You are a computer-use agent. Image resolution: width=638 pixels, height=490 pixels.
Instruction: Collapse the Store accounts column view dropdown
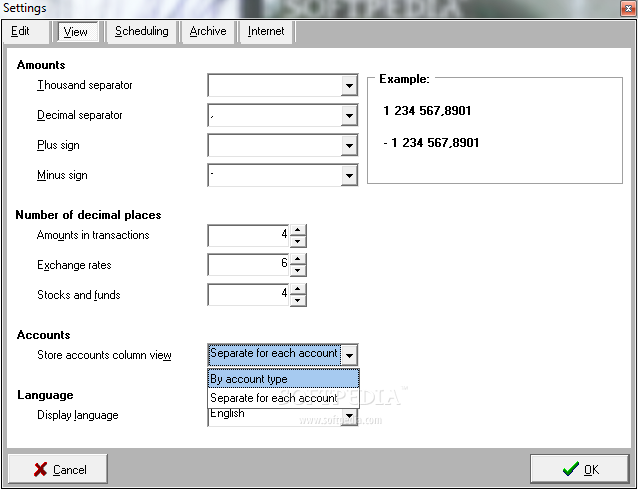pyautogui.click(x=349, y=355)
